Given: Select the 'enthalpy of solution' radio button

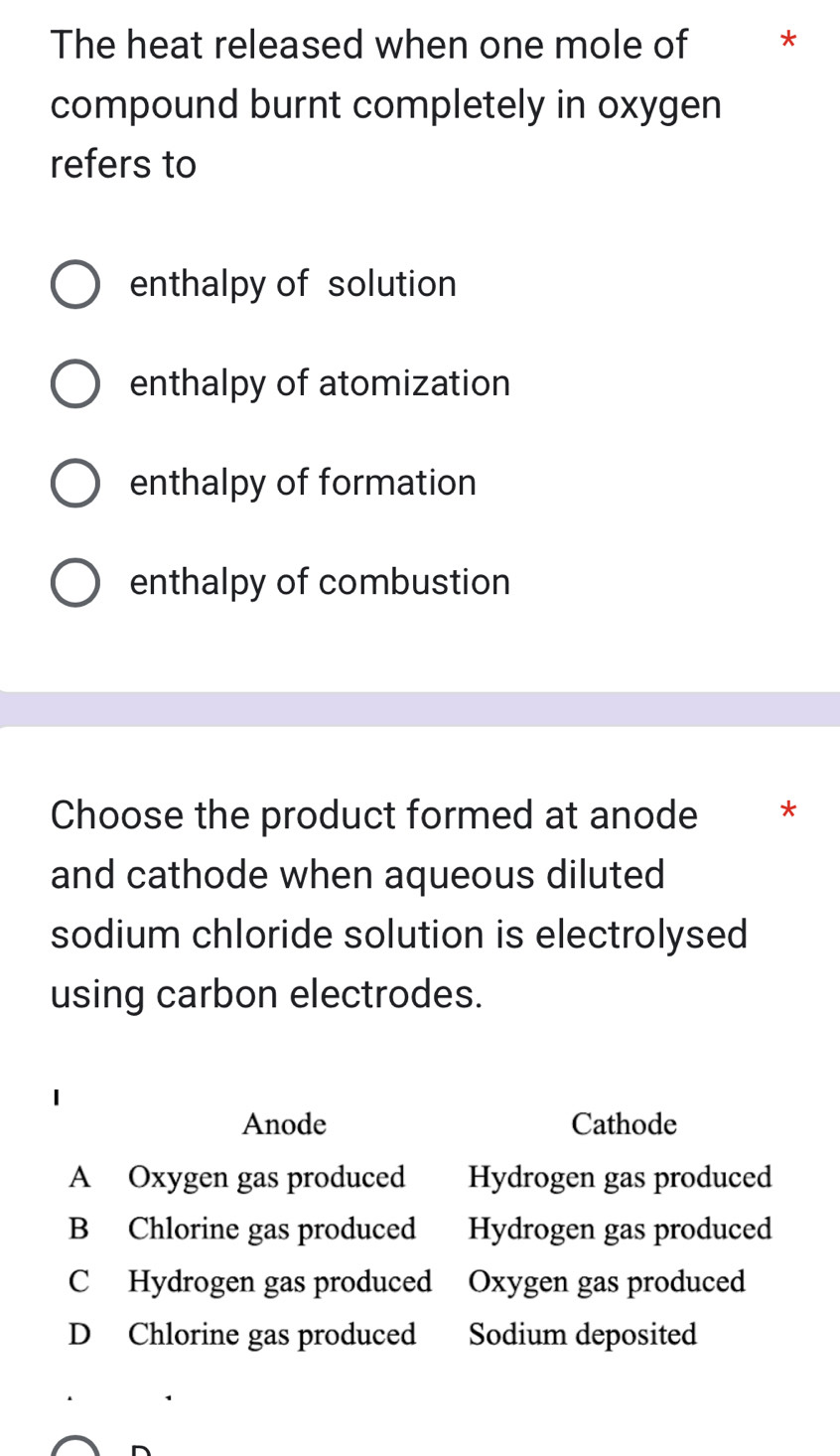Looking at the screenshot, I should click(x=74, y=283).
